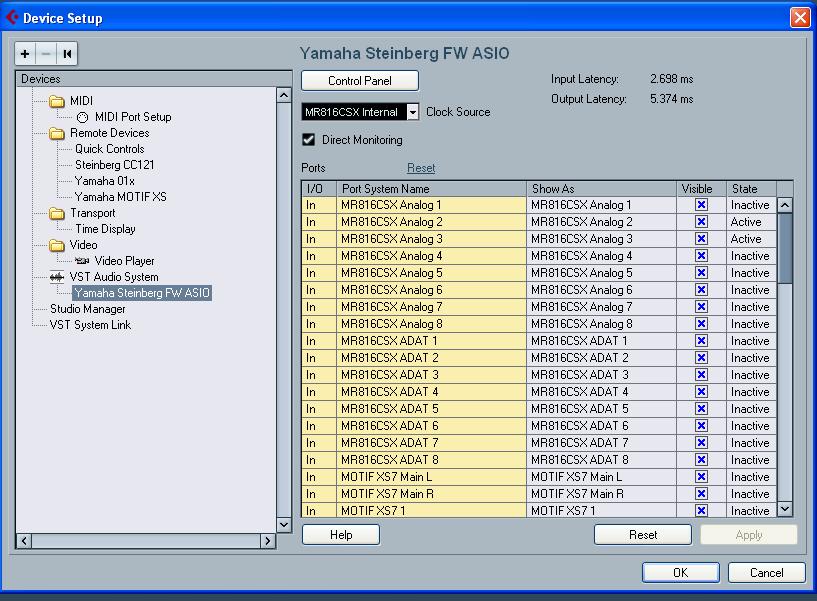Click the State column header
The image size is (817, 601).
pyautogui.click(x=751, y=189)
